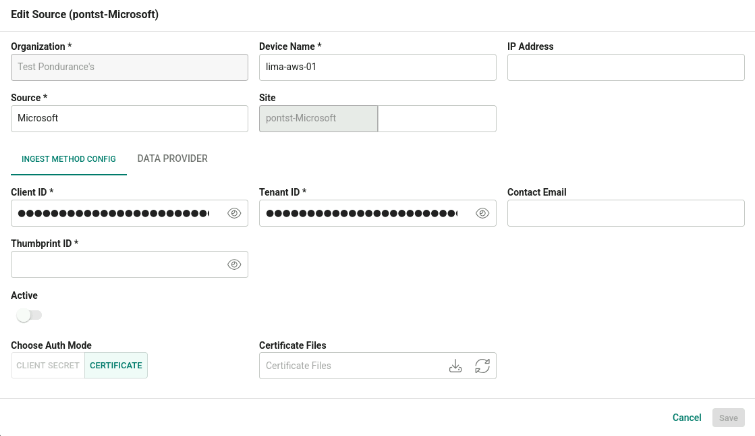The height and width of the screenshot is (436, 755).
Task: Switch to the Data Provider tab
Action: [172, 159]
